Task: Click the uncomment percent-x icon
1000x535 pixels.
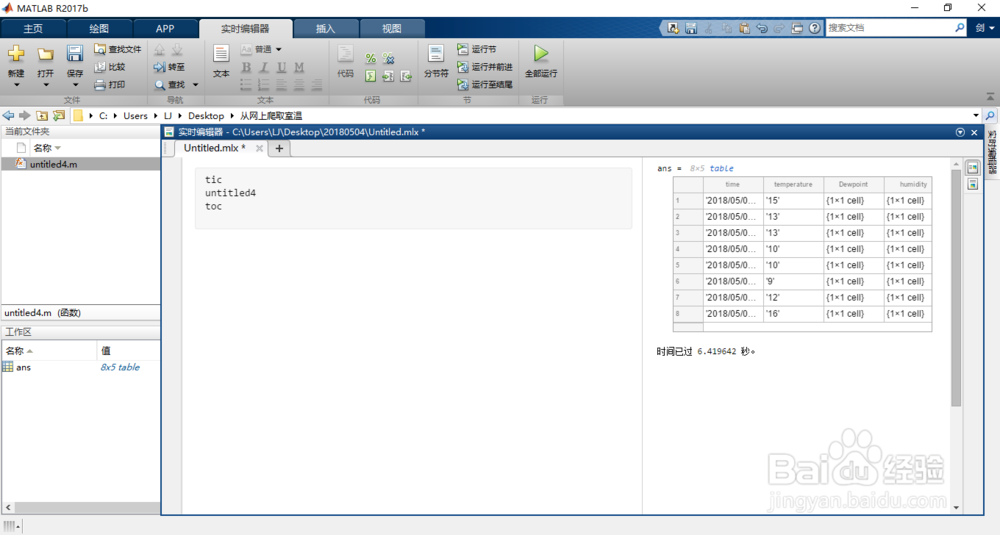Action: [x=388, y=59]
